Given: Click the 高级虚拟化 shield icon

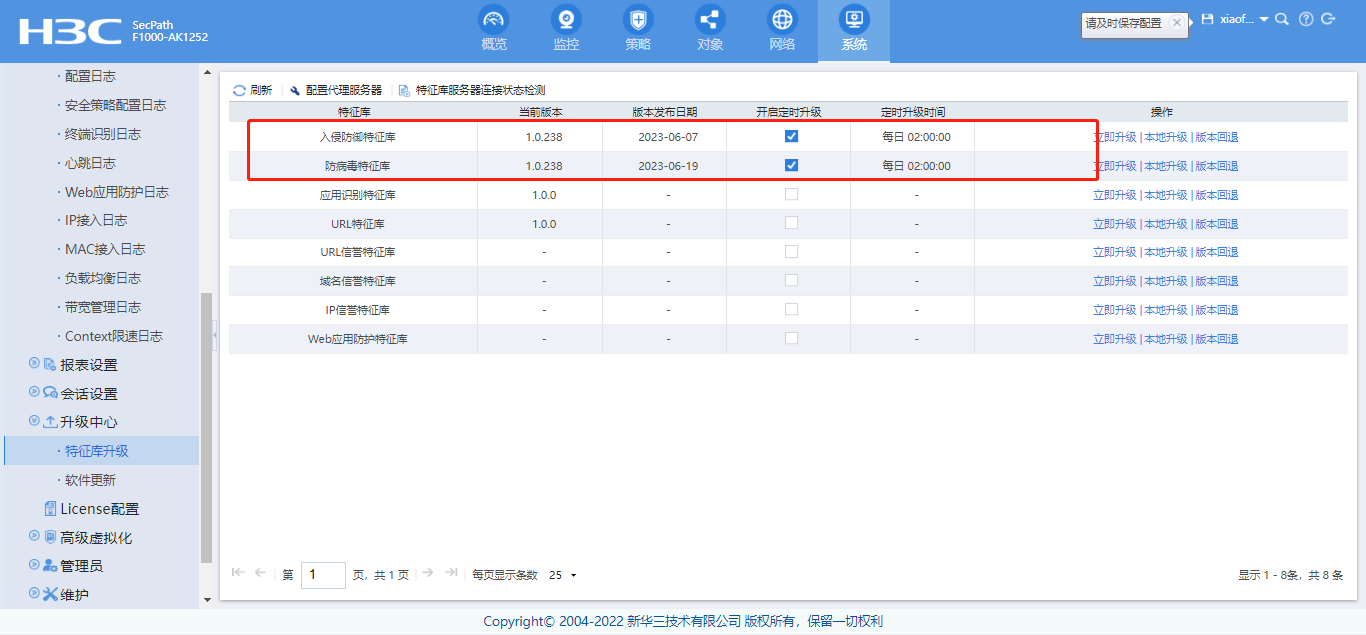Looking at the screenshot, I should [50, 537].
